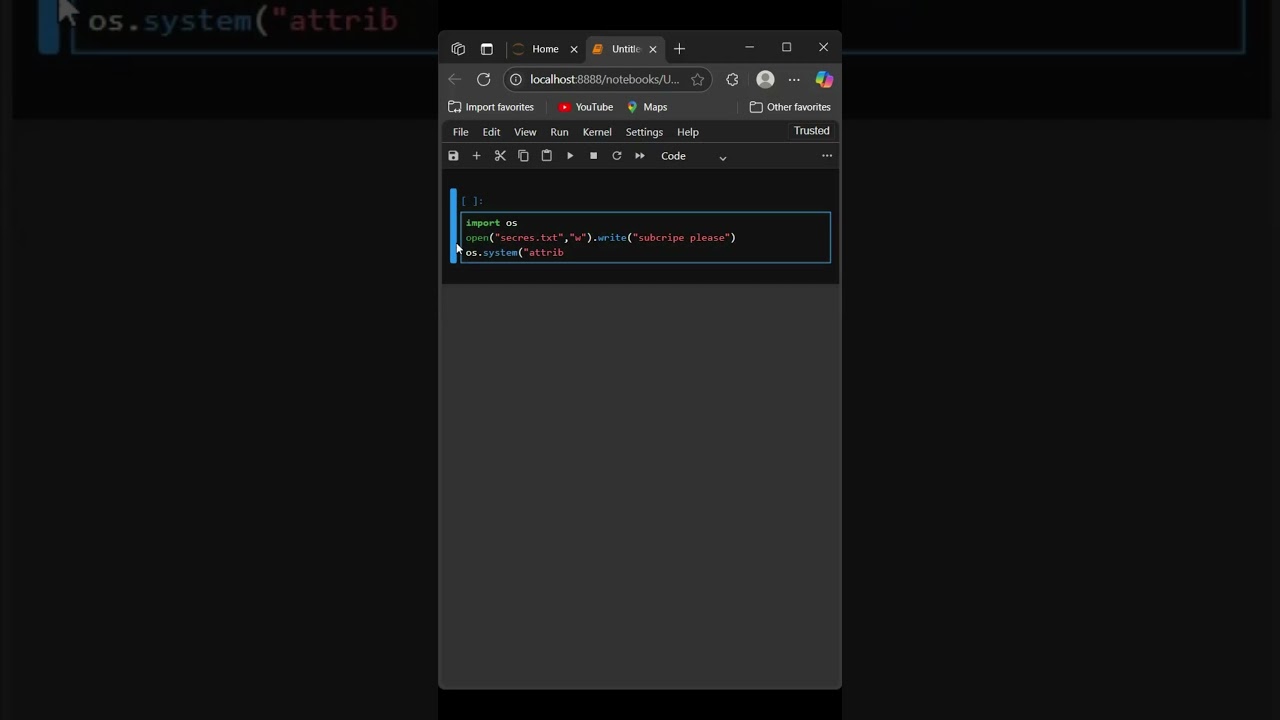This screenshot has height=720, width=1280.
Task: Open the Kernel menu
Action: click(x=597, y=132)
